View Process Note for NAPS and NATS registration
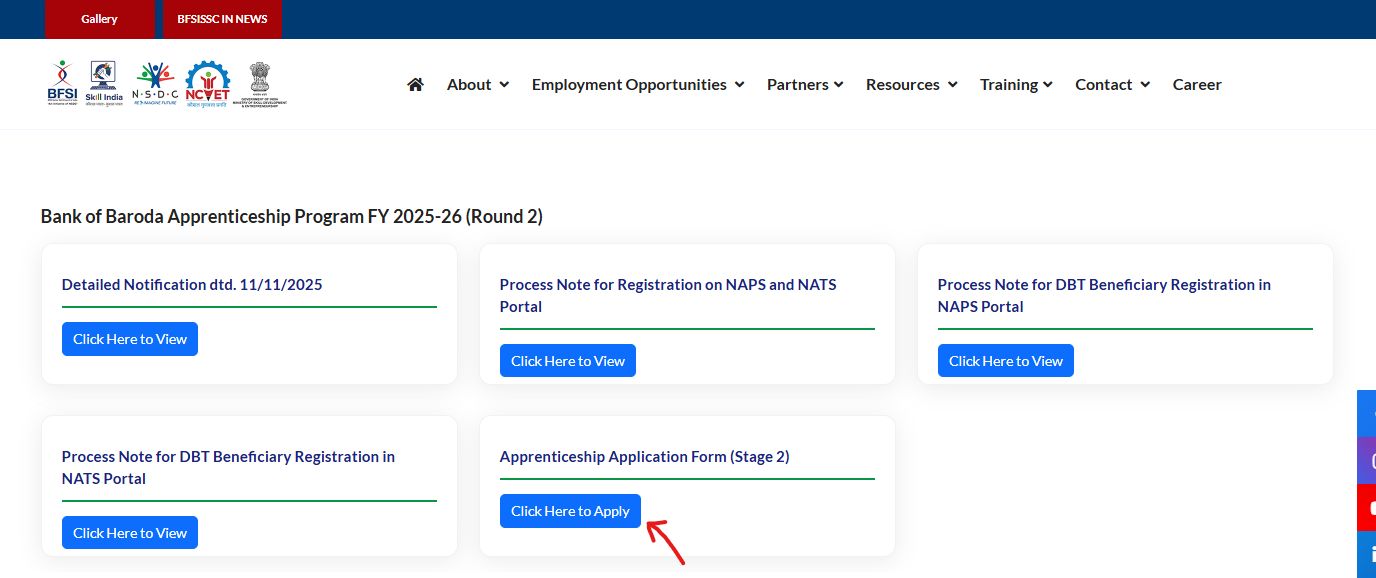1376x578 pixels. click(567, 361)
